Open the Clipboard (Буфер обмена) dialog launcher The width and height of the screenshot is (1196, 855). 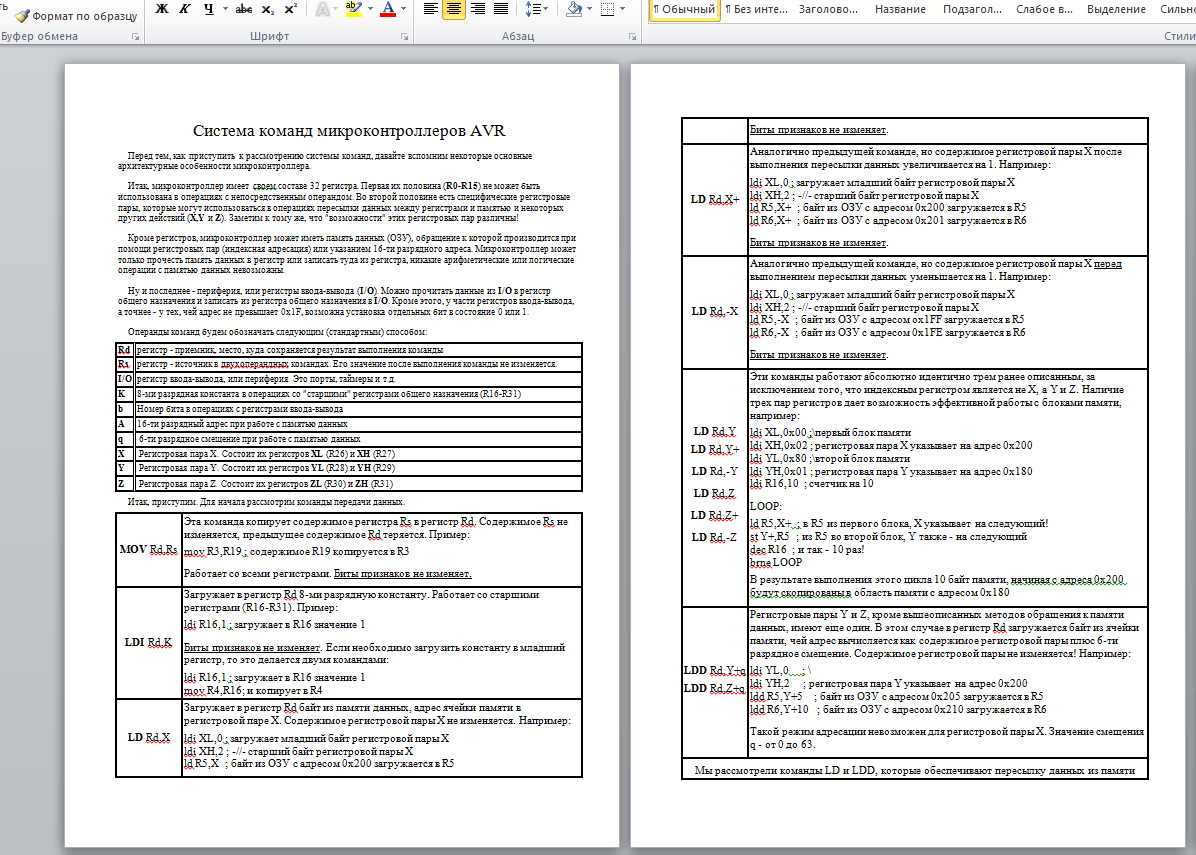(x=135, y=37)
